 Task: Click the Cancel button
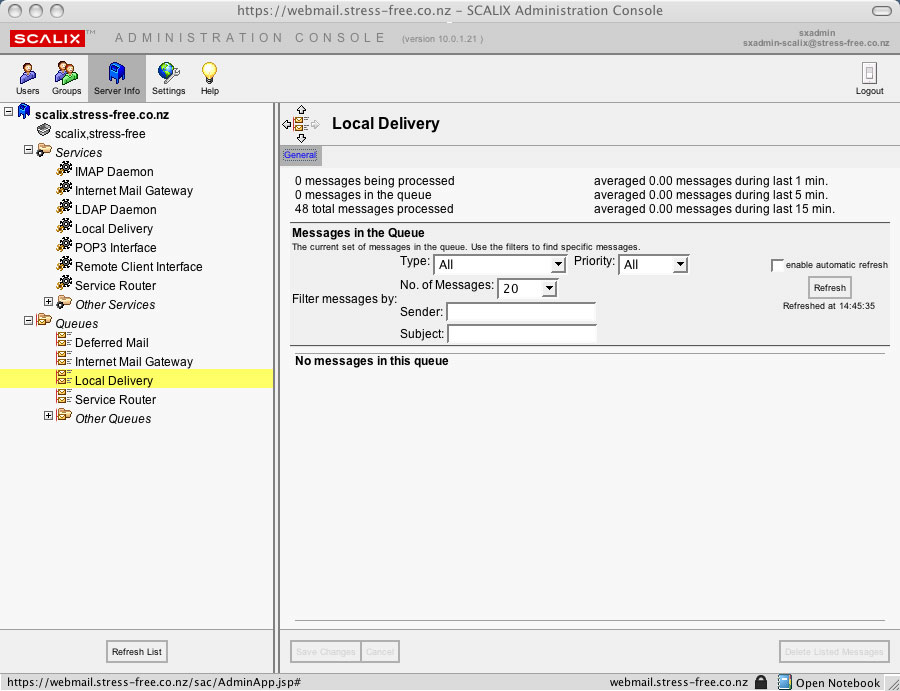(x=380, y=651)
